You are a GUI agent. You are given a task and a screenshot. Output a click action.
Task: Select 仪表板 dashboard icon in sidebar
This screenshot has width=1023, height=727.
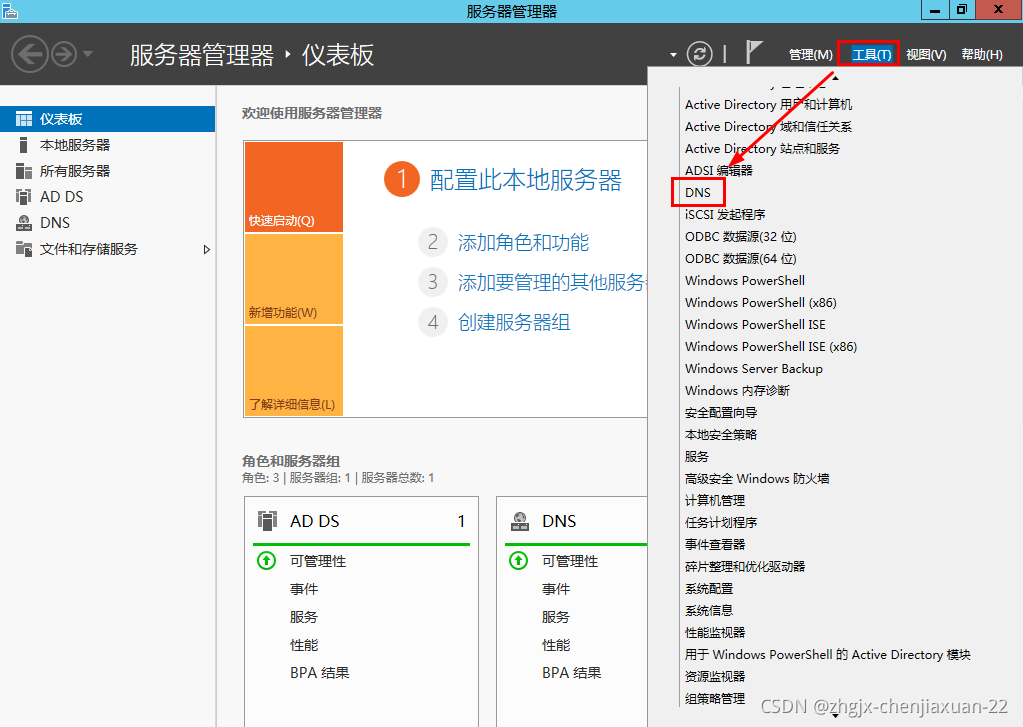[x=23, y=119]
